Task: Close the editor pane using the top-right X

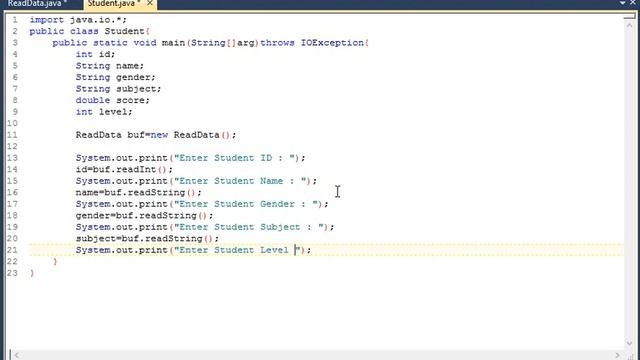Action: point(633,2)
